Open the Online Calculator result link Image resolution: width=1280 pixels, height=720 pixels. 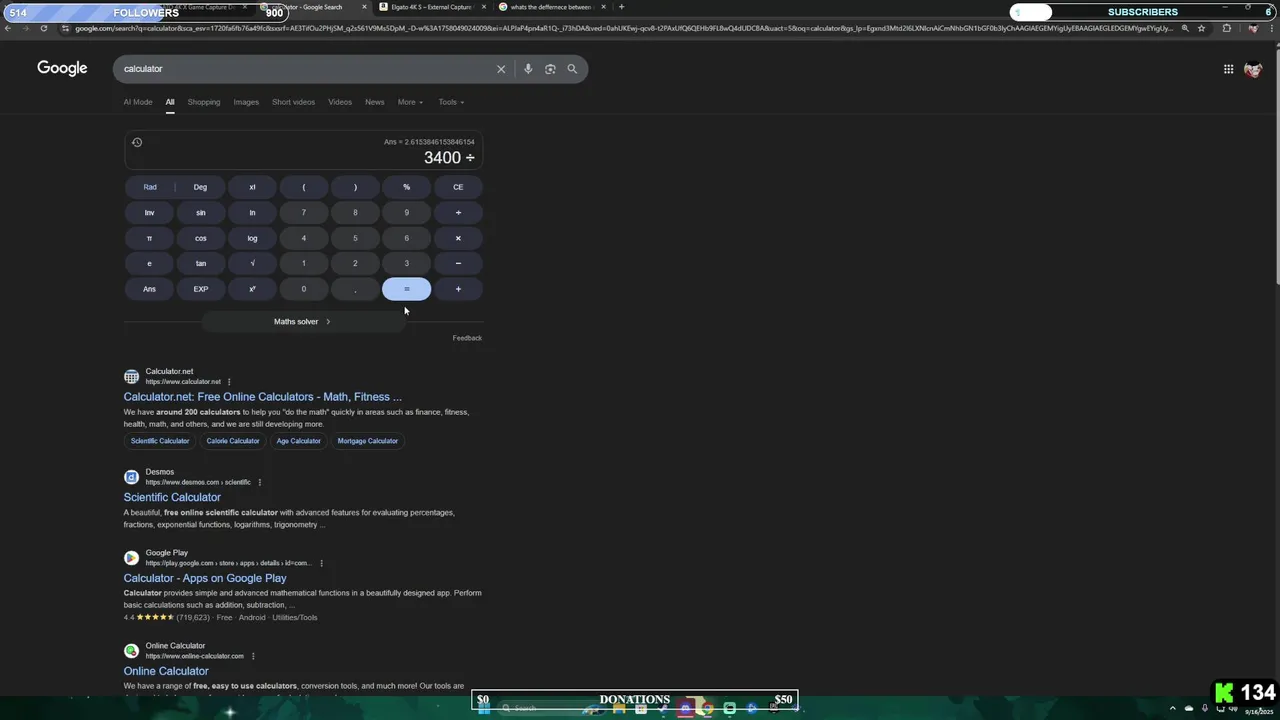(x=166, y=671)
